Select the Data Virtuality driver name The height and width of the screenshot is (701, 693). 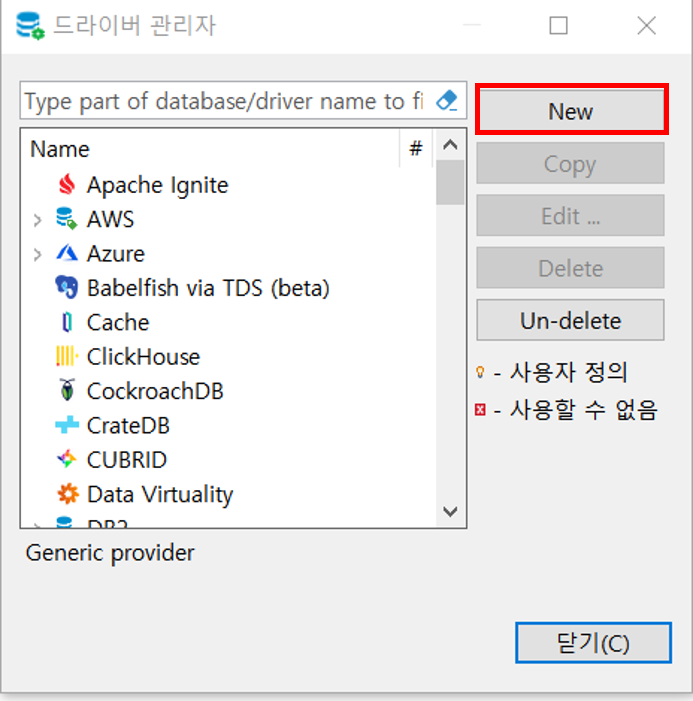click(x=160, y=494)
